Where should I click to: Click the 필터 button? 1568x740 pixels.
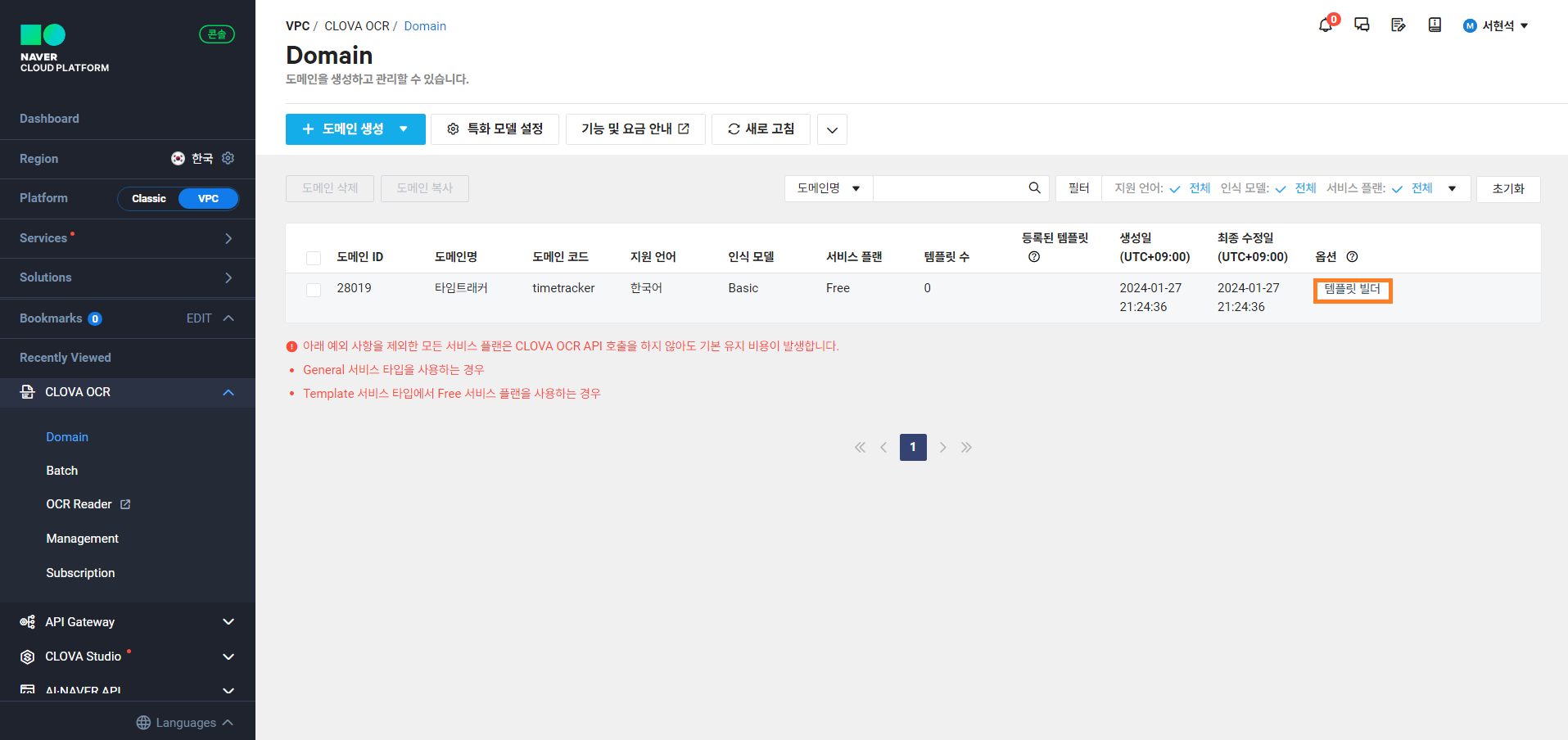[x=1079, y=188]
